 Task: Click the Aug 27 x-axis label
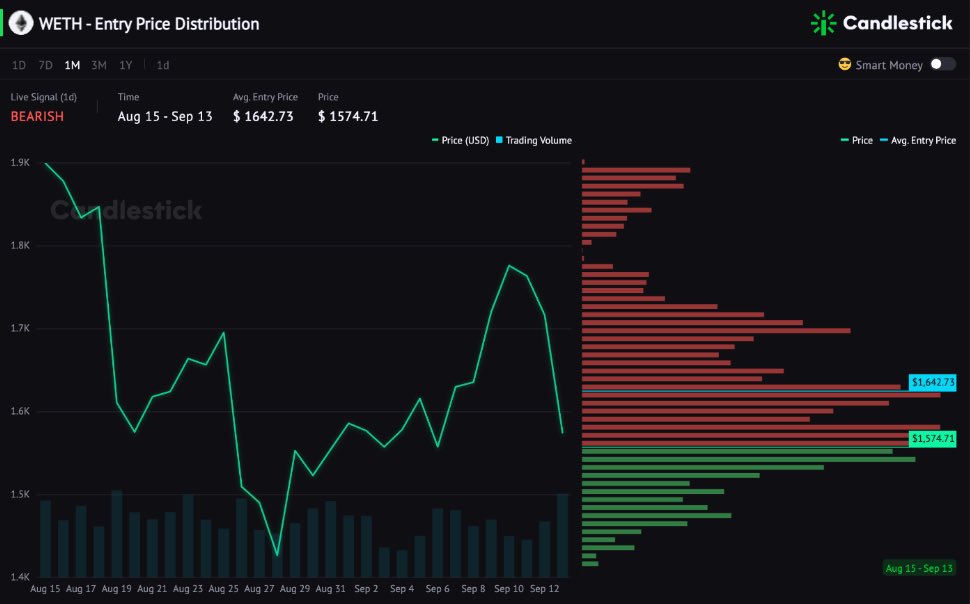(259, 589)
